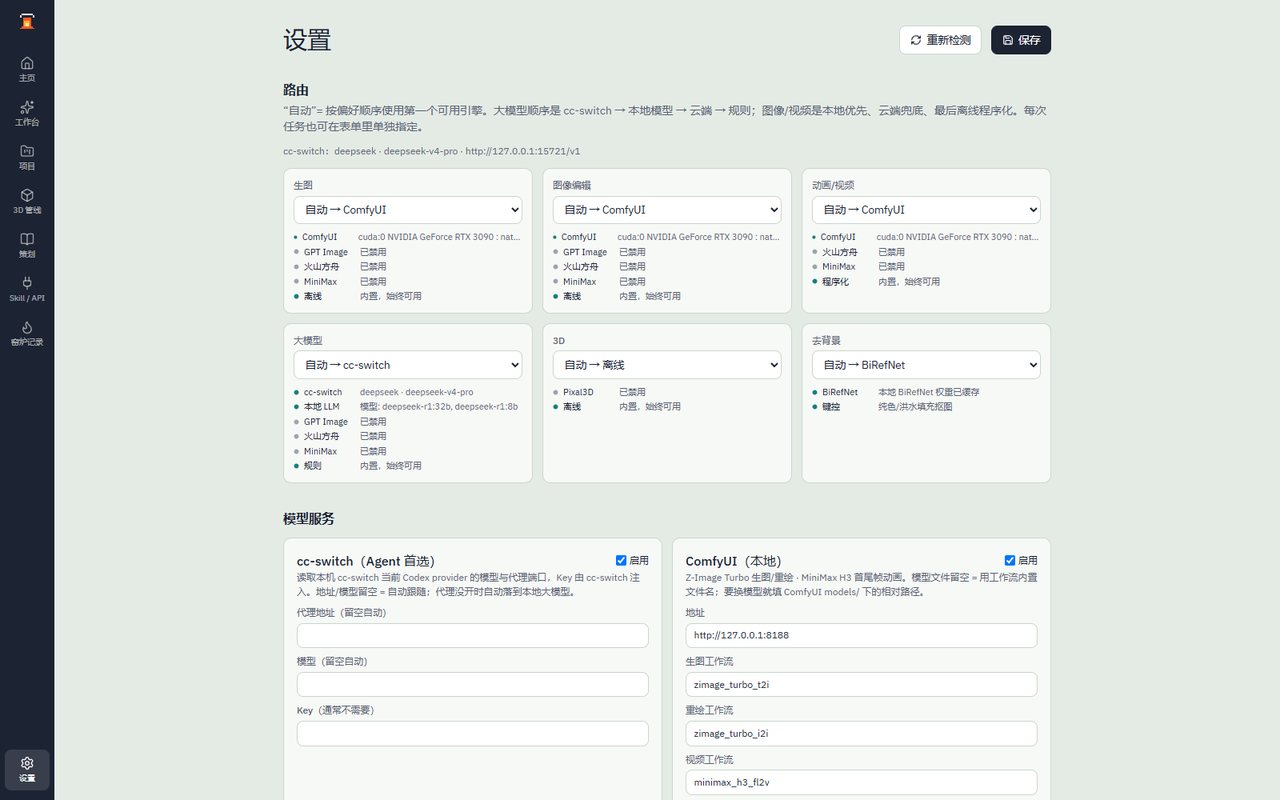Click the 设置 page title
1280x800 pixels.
tap(307, 40)
